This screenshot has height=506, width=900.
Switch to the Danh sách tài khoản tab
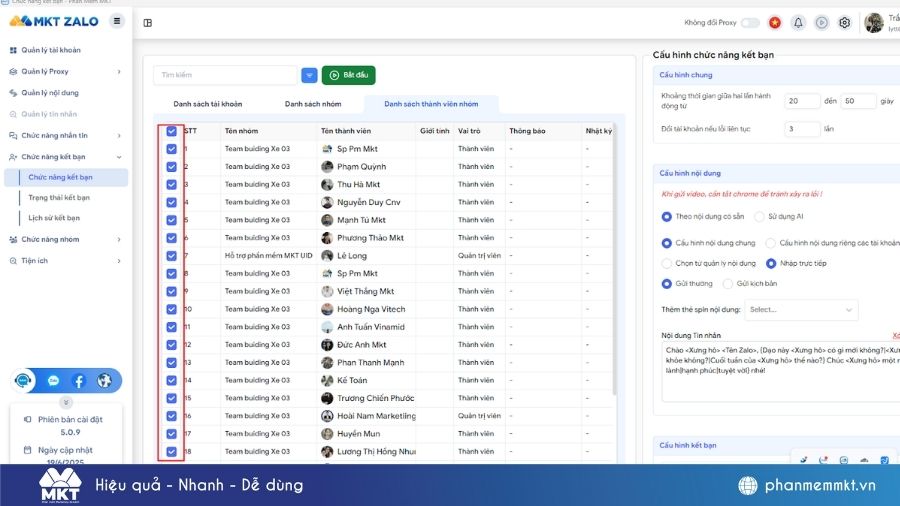coord(207,104)
